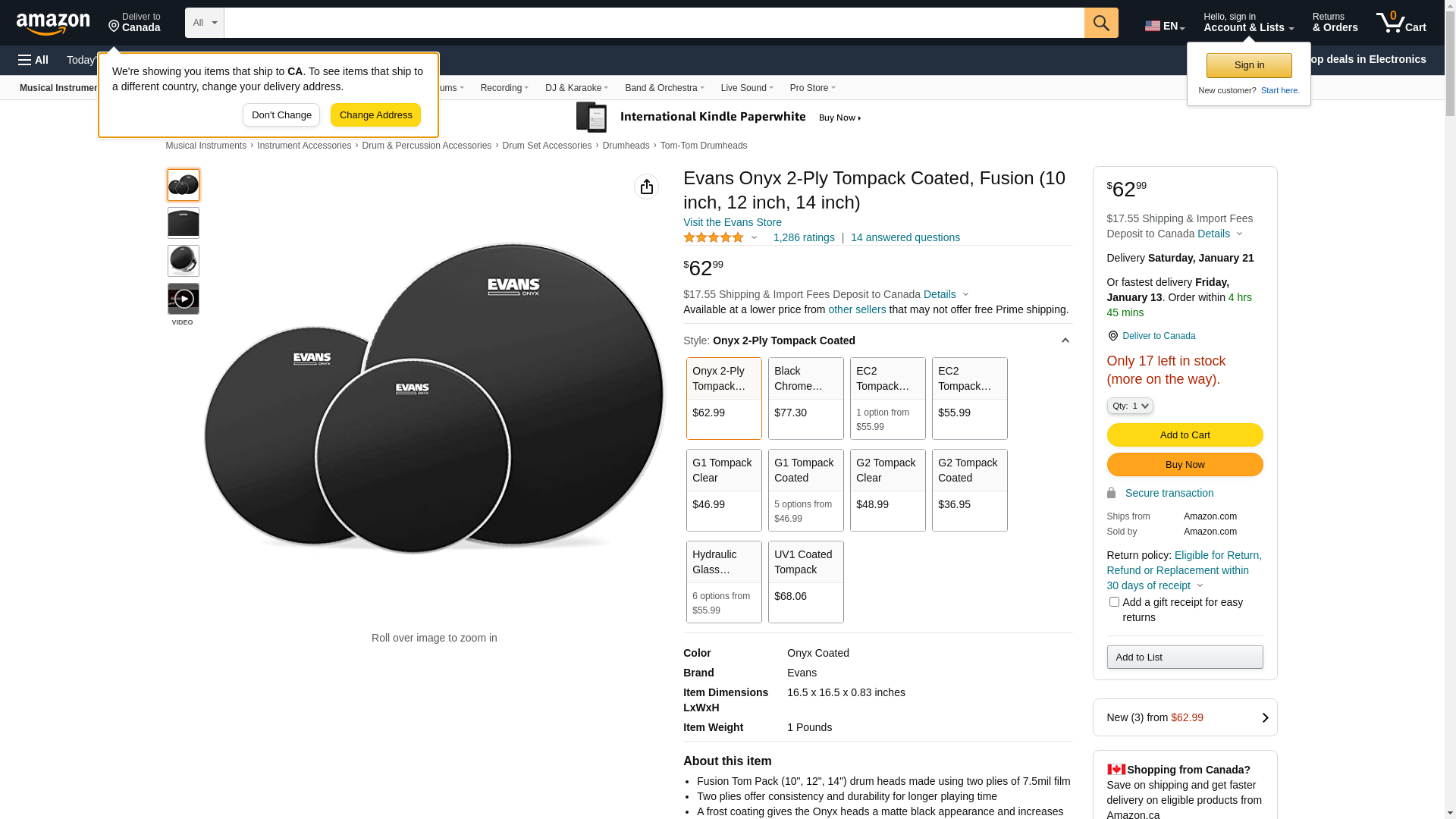Image resolution: width=1456 pixels, height=819 pixels.
Task: Click the search magnifier button
Action: (1101, 23)
